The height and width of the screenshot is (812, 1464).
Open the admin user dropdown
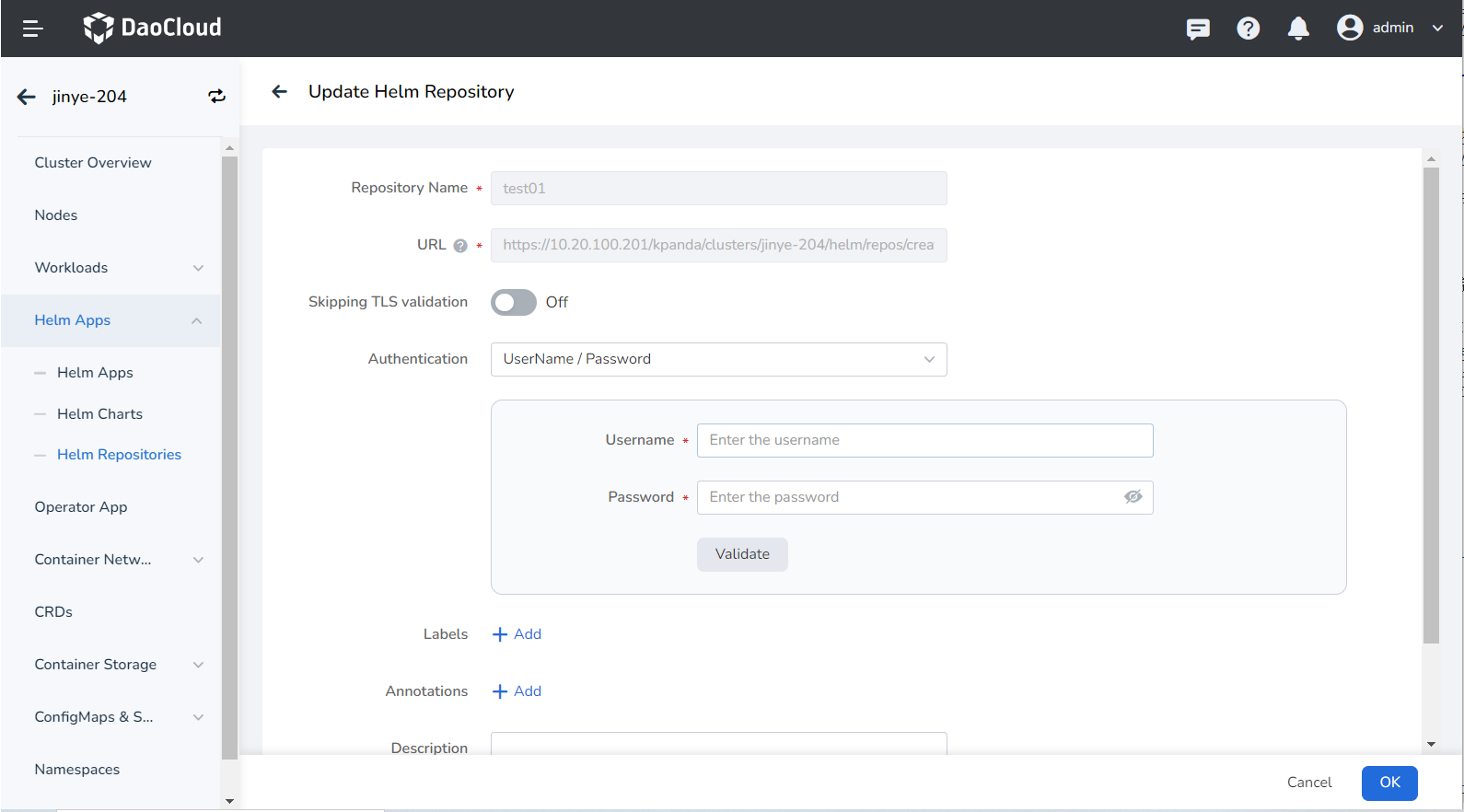[x=1390, y=28]
